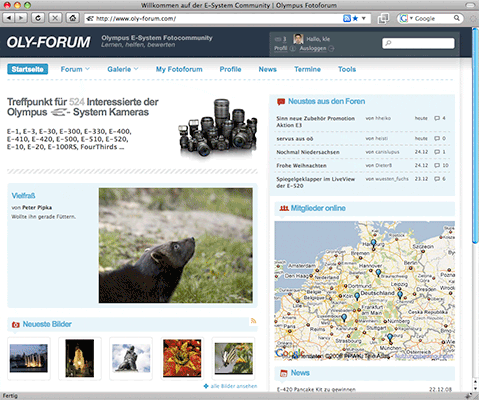Click the map pin near Köln

coord(357,296)
